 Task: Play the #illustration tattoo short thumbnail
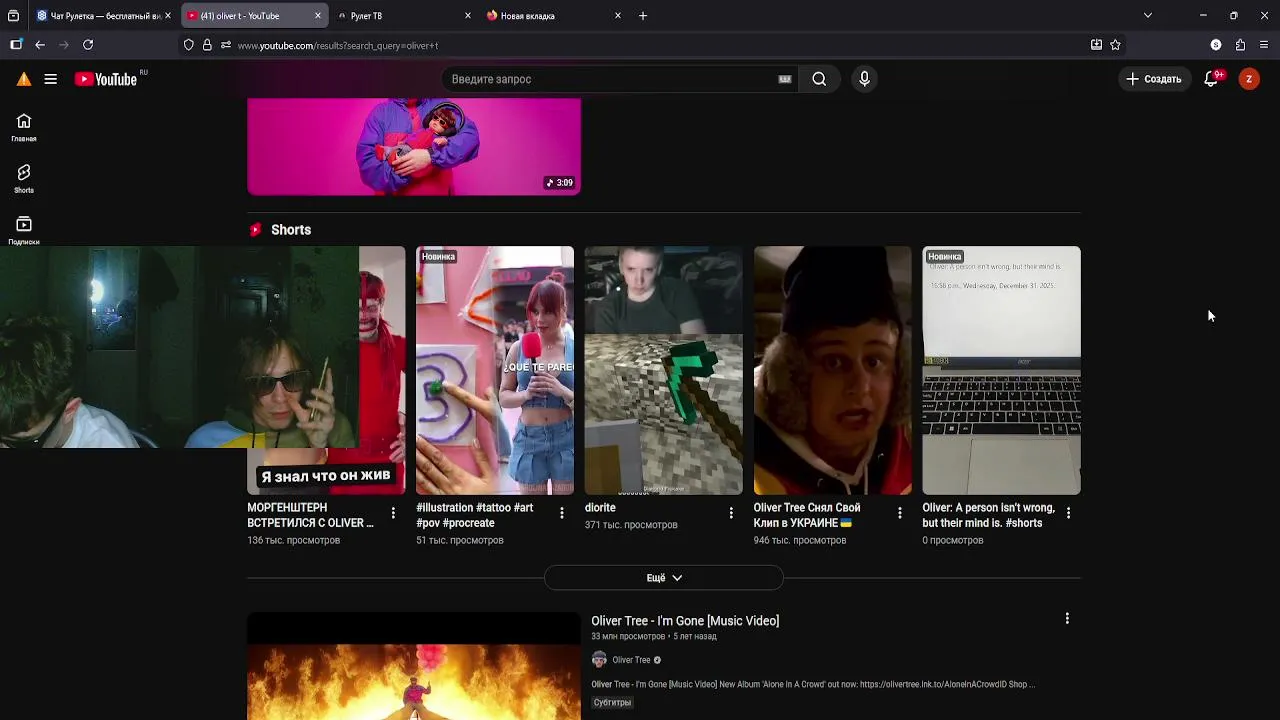coord(495,370)
